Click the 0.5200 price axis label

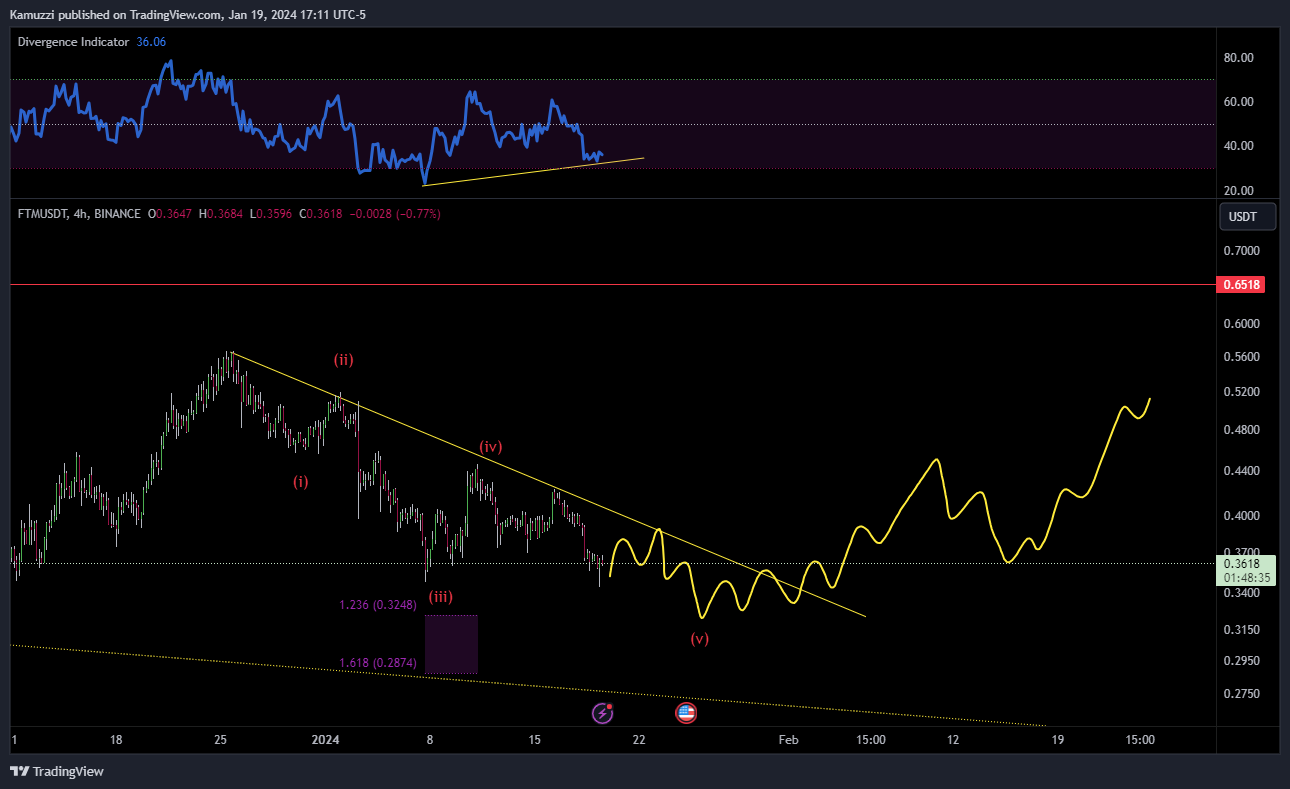coord(1241,392)
